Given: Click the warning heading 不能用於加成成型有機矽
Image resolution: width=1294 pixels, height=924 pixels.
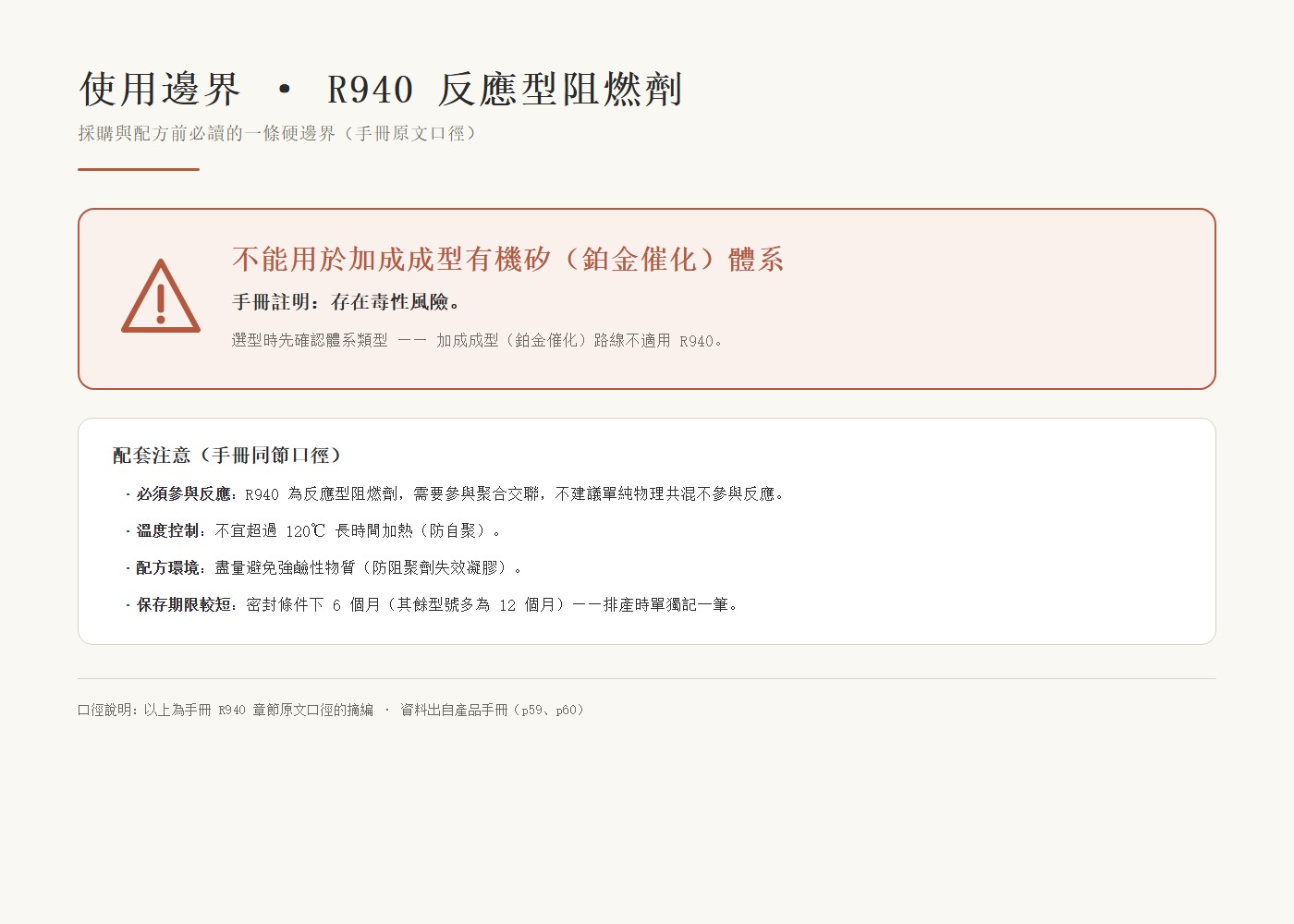Looking at the screenshot, I should [507, 259].
